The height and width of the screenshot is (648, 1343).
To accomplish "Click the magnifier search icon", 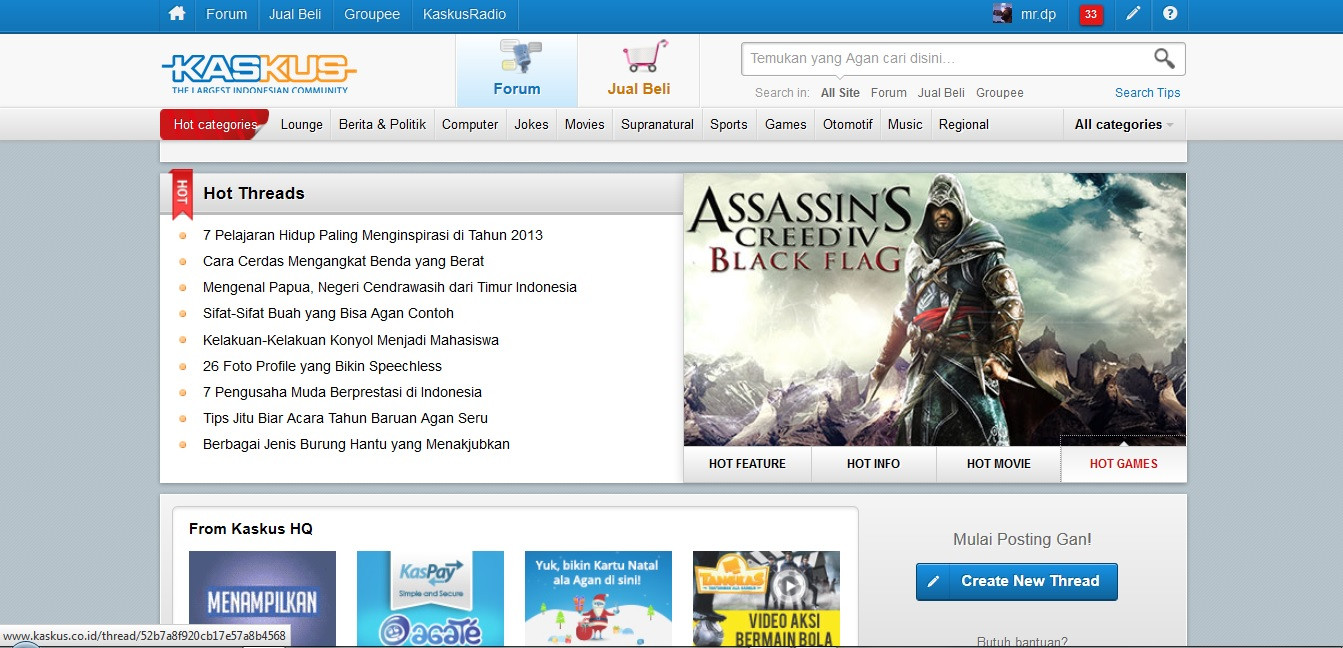I will point(1164,58).
